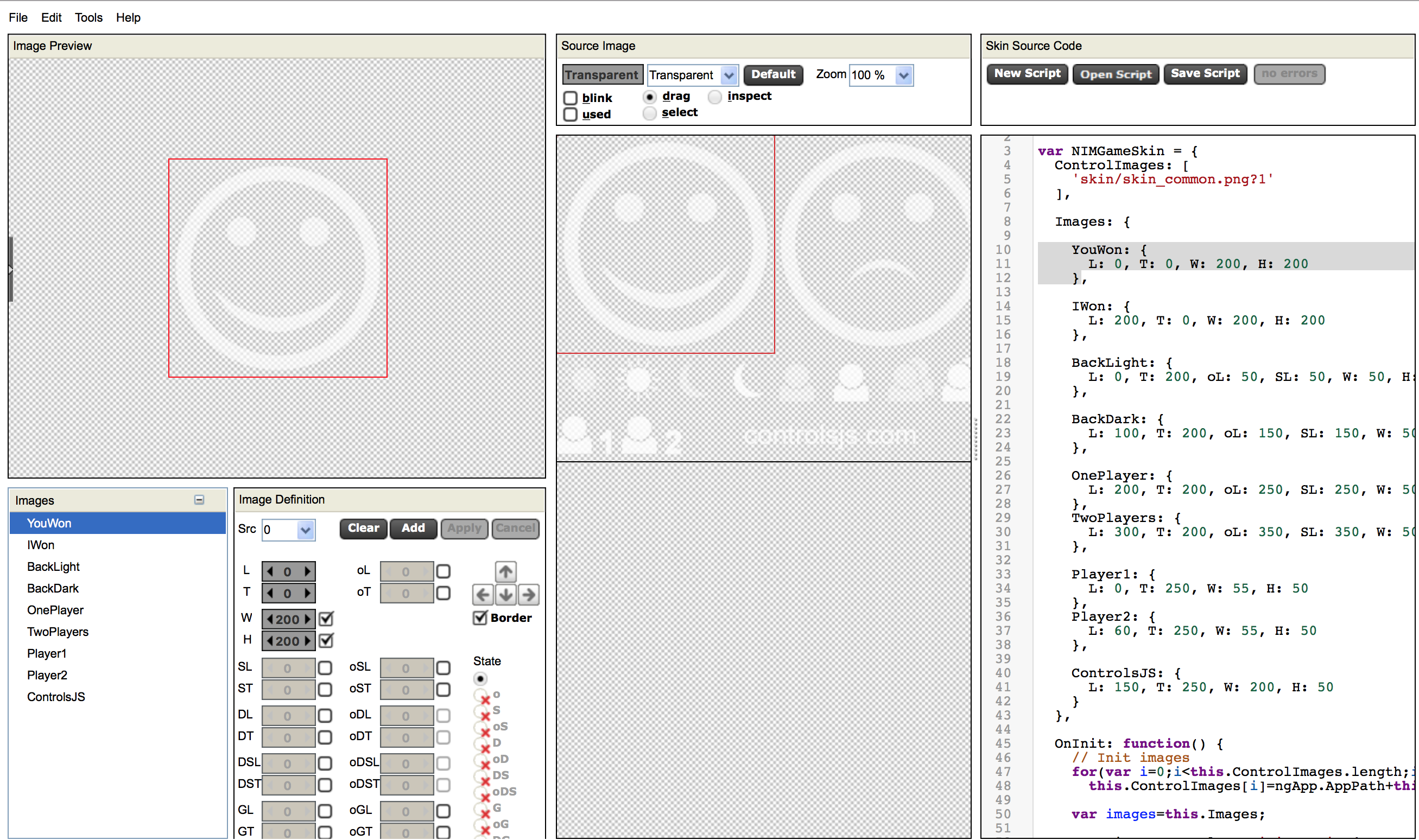Open the Tools menu

coord(88,17)
